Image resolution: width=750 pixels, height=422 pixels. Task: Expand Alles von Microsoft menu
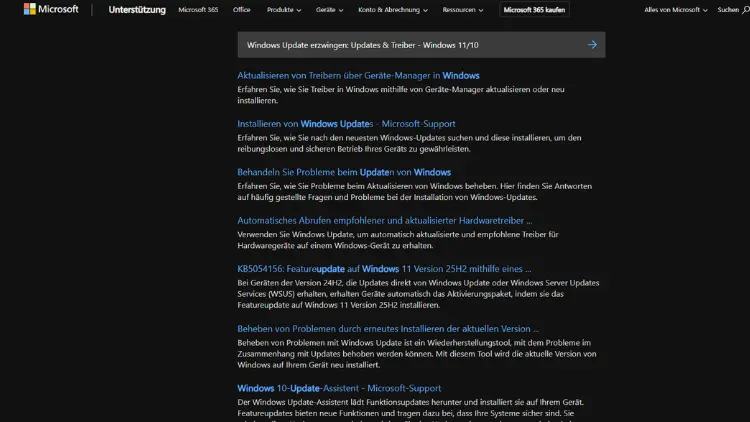pos(675,10)
